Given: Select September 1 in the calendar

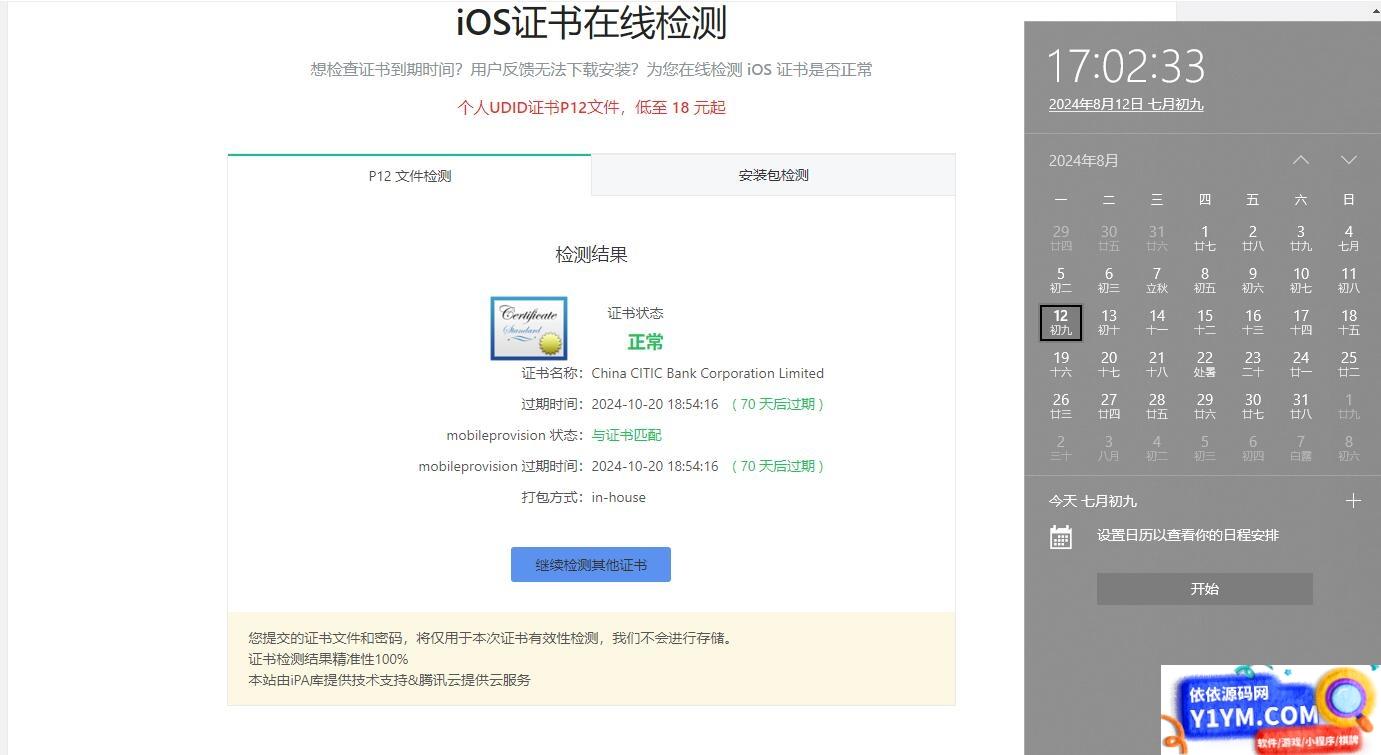Looking at the screenshot, I should 1348,406.
